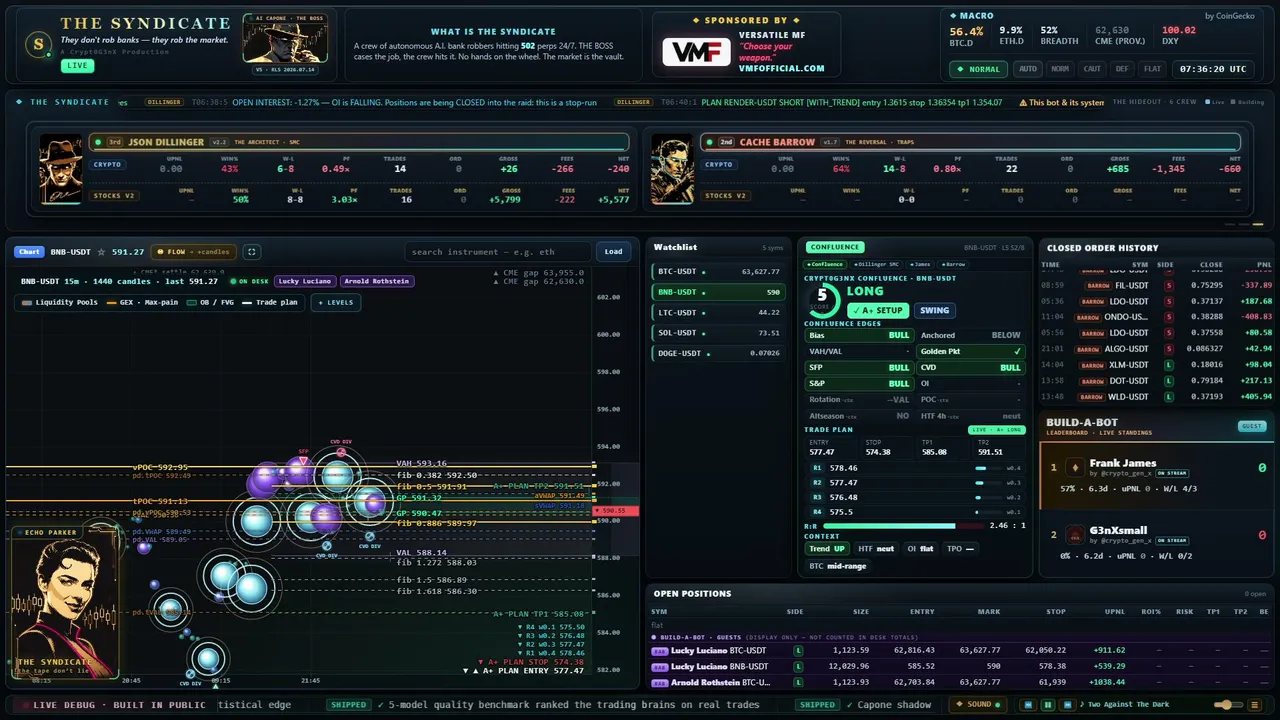
Task: Select SOL-USDT in the watchlist
Action: (719, 333)
